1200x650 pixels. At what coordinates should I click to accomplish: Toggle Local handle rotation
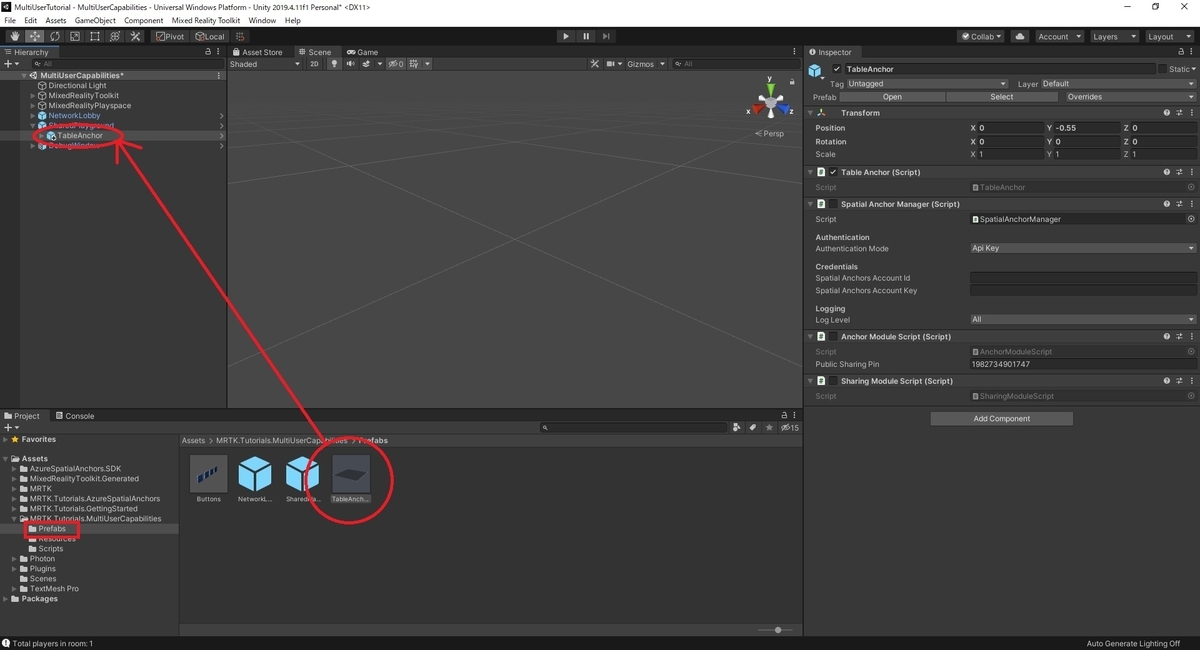click(210, 37)
